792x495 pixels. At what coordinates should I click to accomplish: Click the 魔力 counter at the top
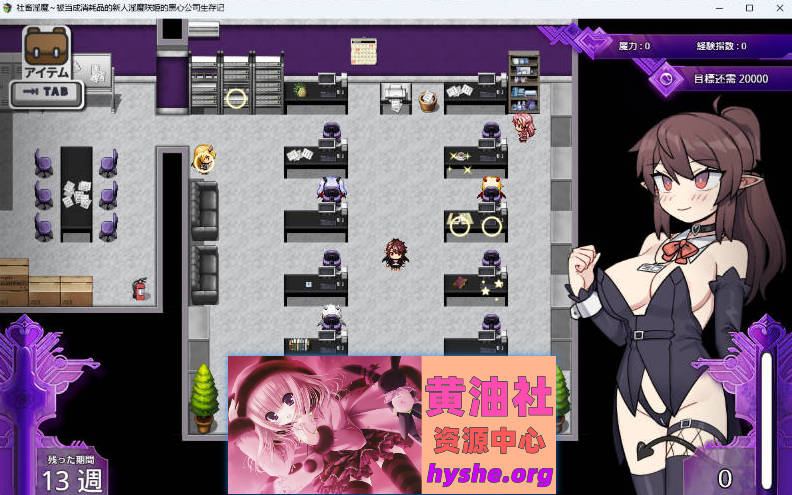(634, 46)
